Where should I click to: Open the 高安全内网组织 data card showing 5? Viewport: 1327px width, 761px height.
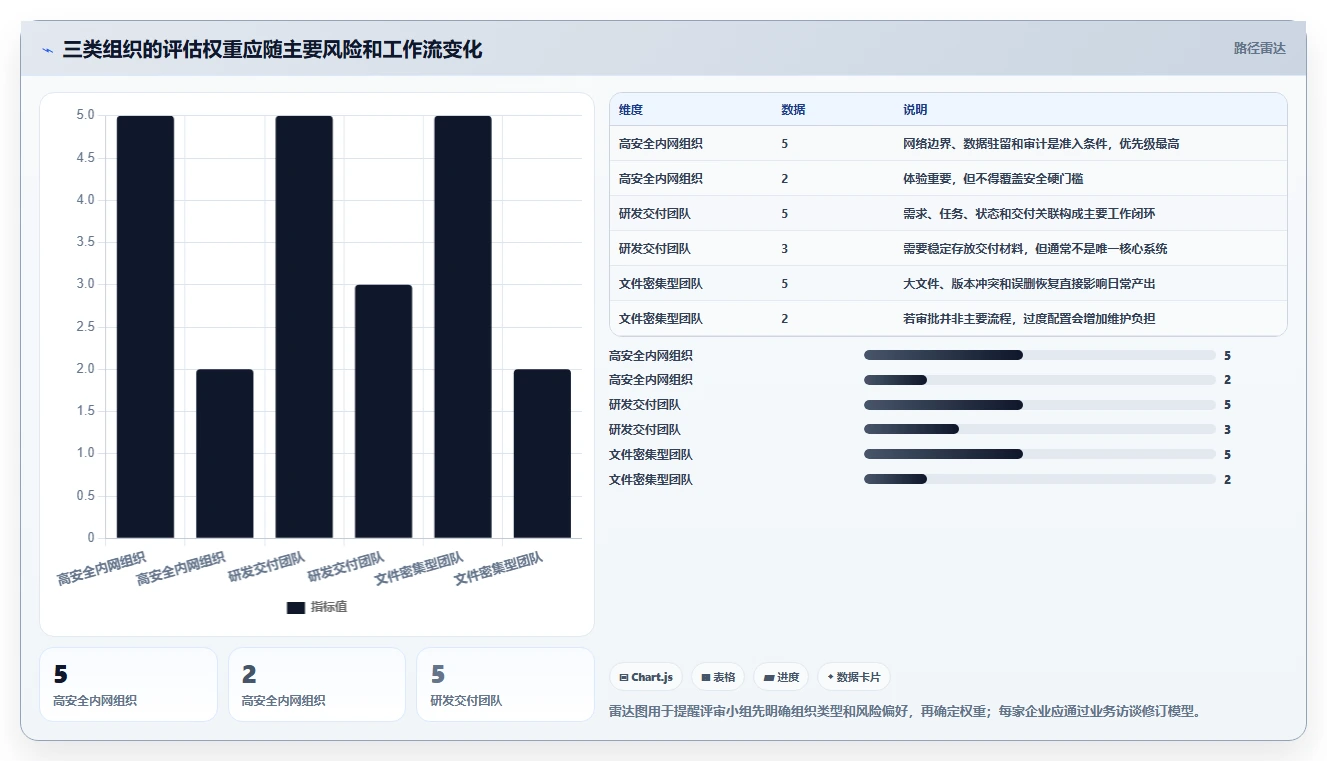128,684
